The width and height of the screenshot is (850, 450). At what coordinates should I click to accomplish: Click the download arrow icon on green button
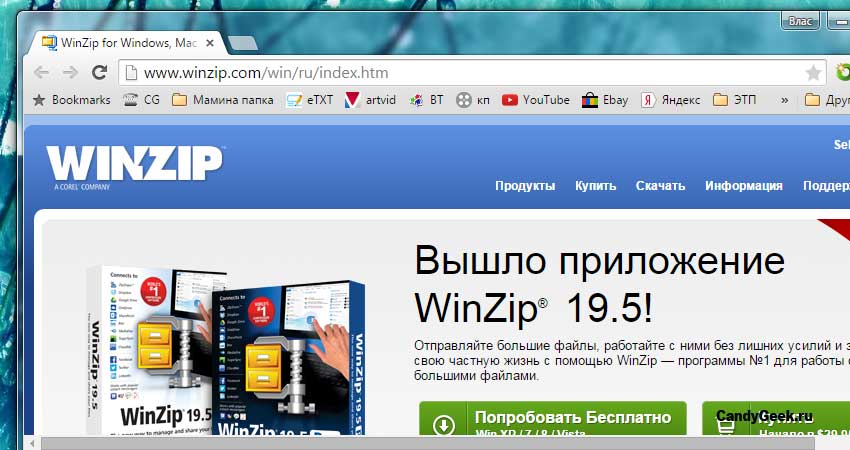click(443, 425)
